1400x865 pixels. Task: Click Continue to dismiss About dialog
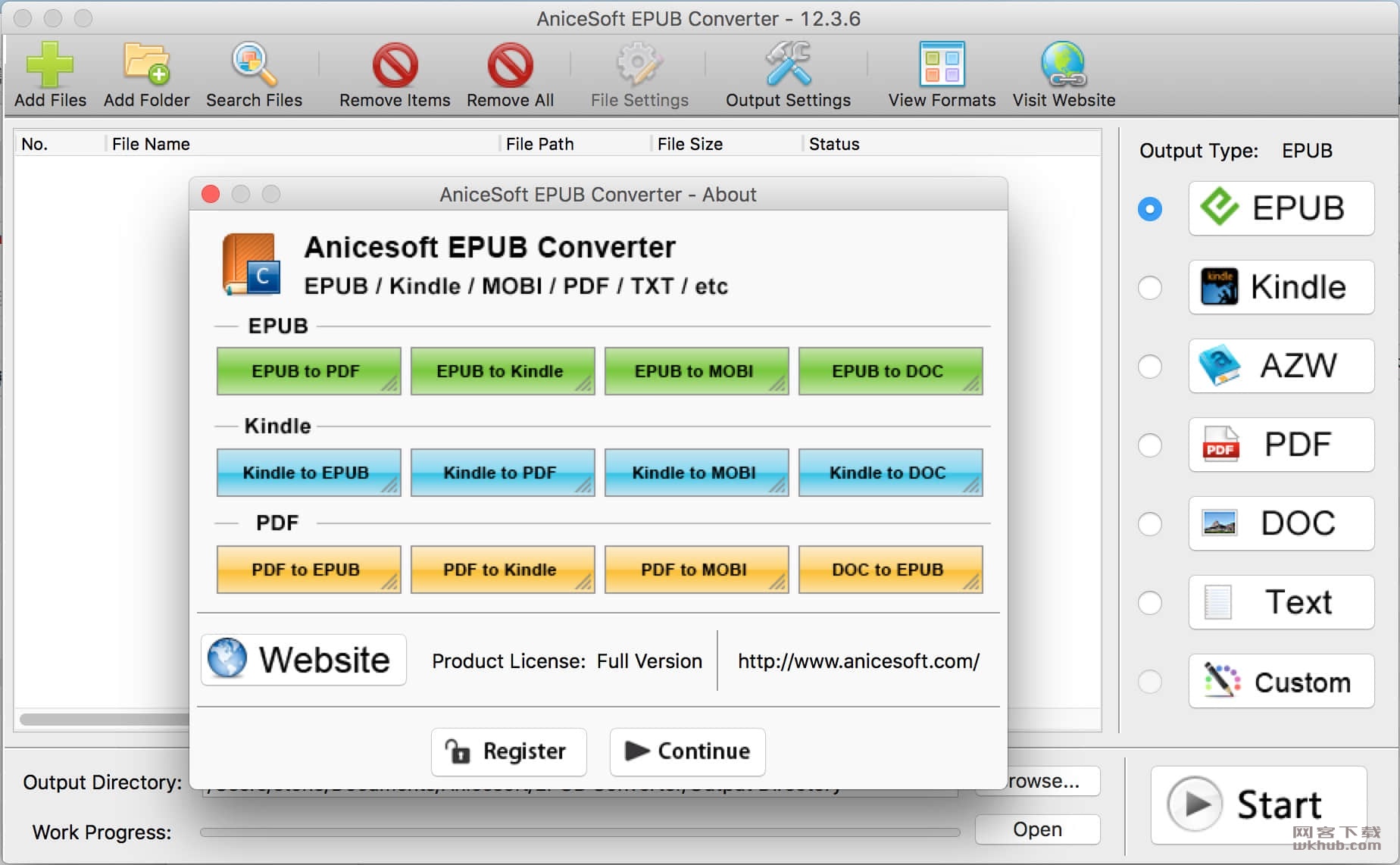pos(687,751)
